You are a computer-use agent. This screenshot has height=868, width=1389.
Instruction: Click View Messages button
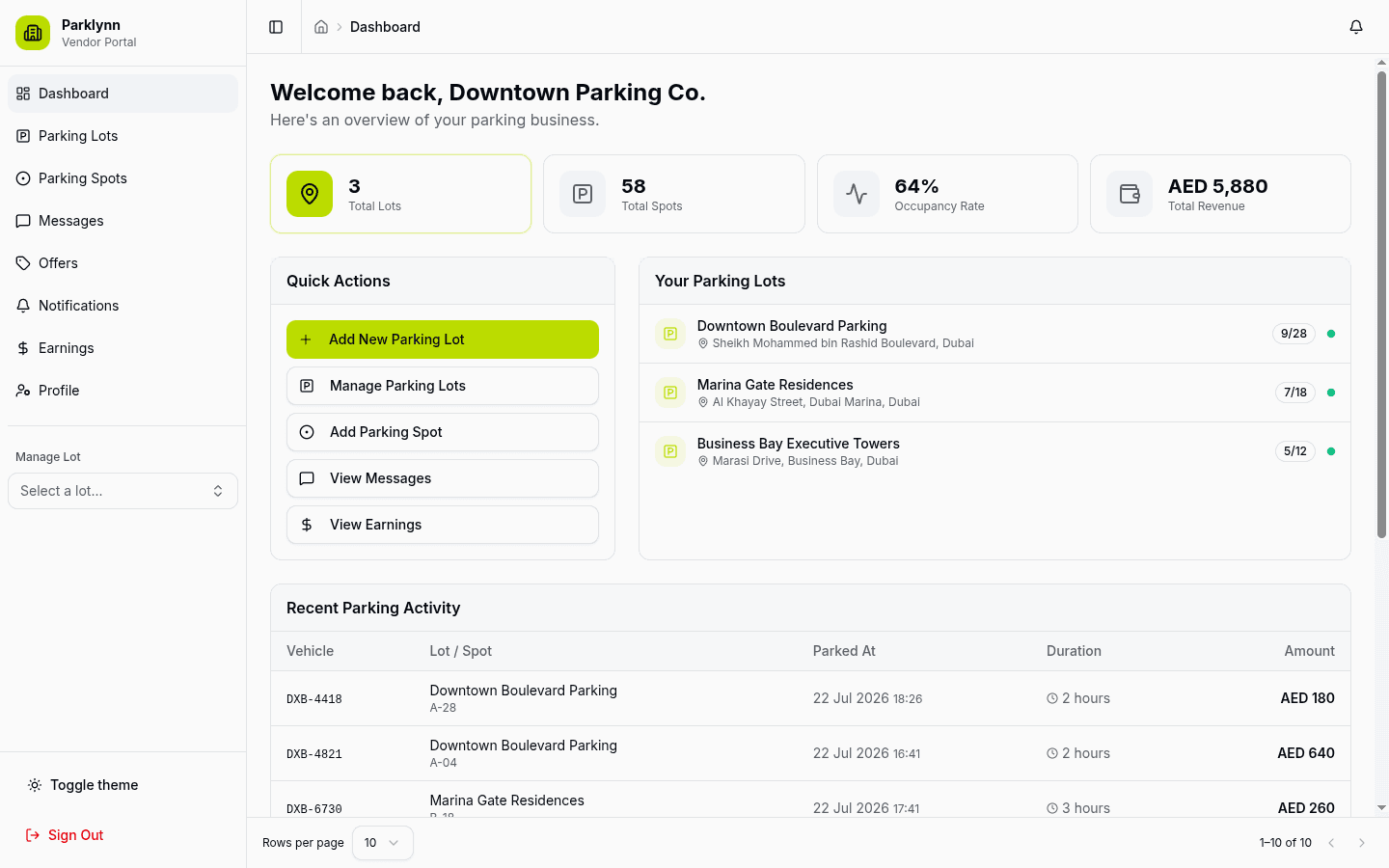pyautogui.click(x=443, y=478)
